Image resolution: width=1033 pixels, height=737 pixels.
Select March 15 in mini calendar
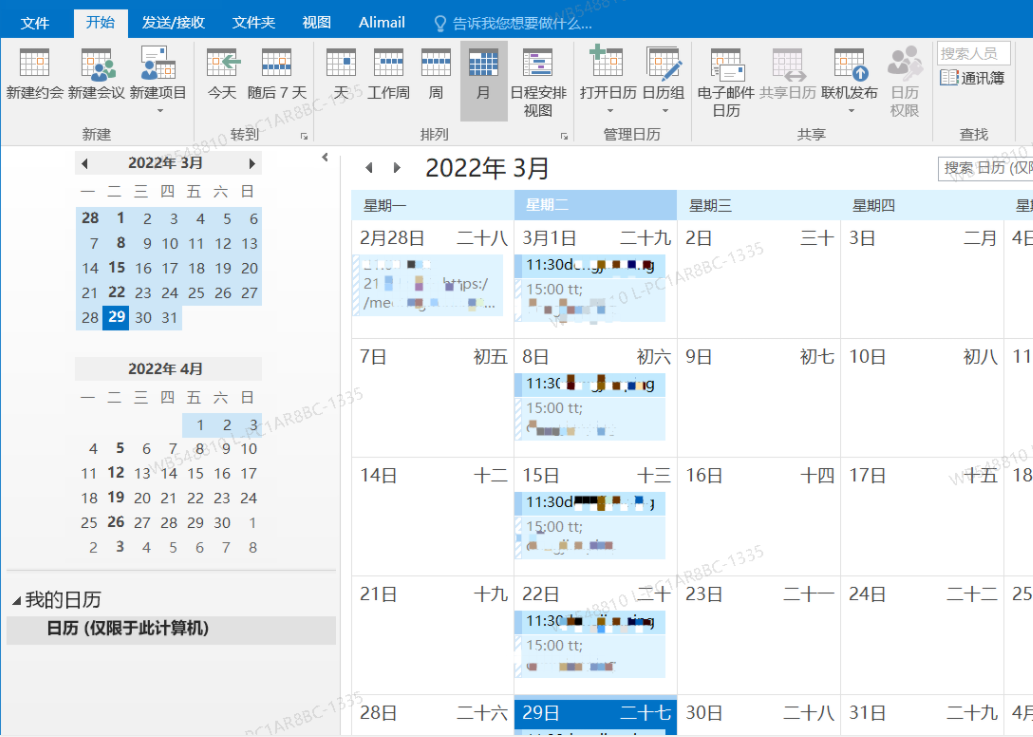tap(117, 267)
